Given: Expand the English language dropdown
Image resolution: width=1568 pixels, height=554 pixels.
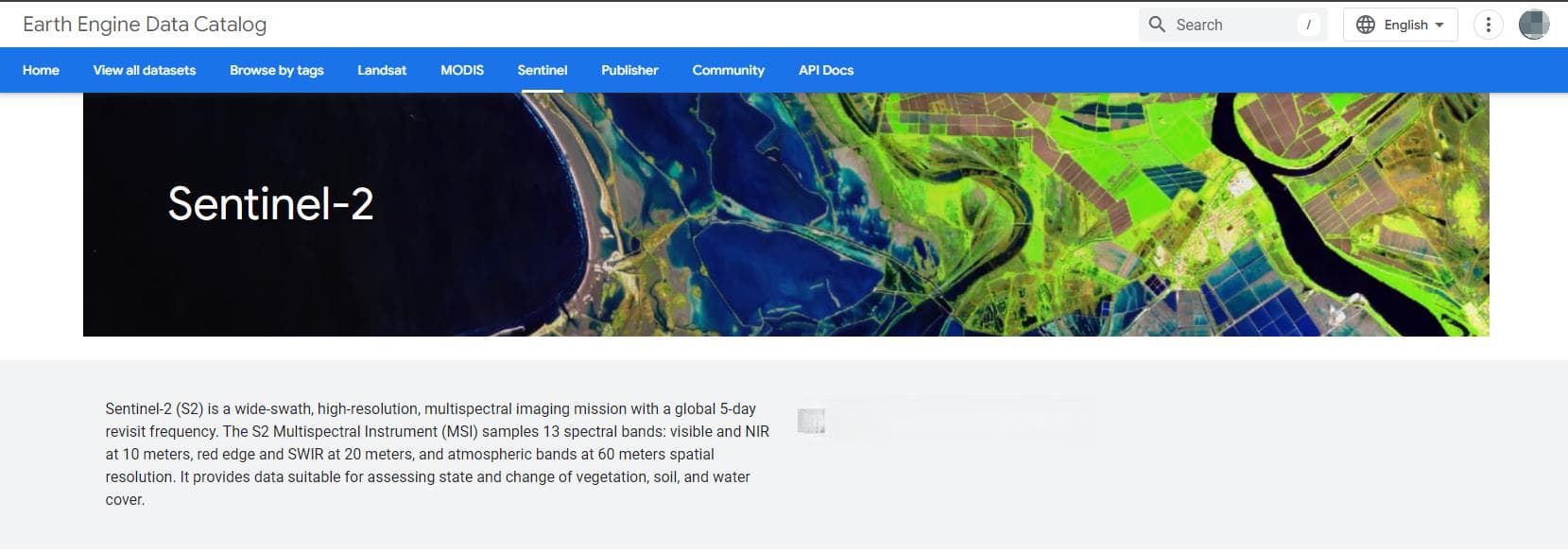Looking at the screenshot, I should pyautogui.click(x=1400, y=25).
